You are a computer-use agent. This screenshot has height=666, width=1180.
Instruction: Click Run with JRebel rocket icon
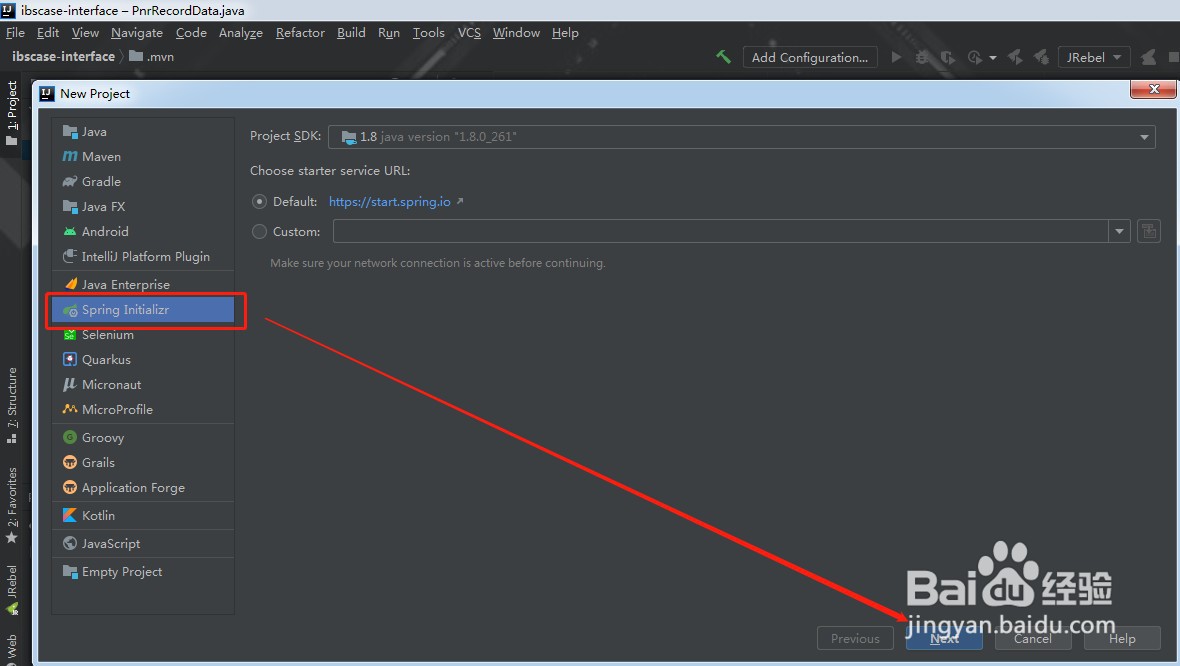pyautogui.click(x=1015, y=57)
